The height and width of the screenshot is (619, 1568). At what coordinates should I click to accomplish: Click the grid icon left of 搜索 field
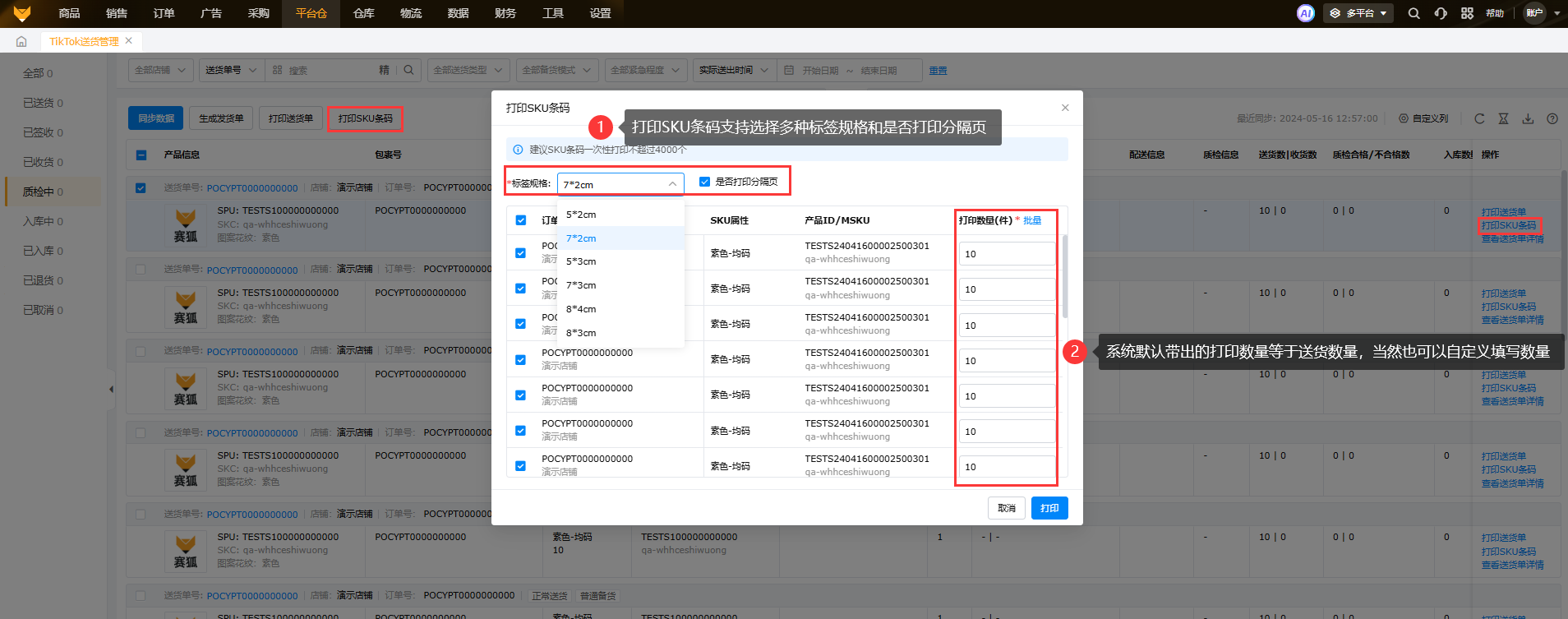pyautogui.click(x=278, y=71)
